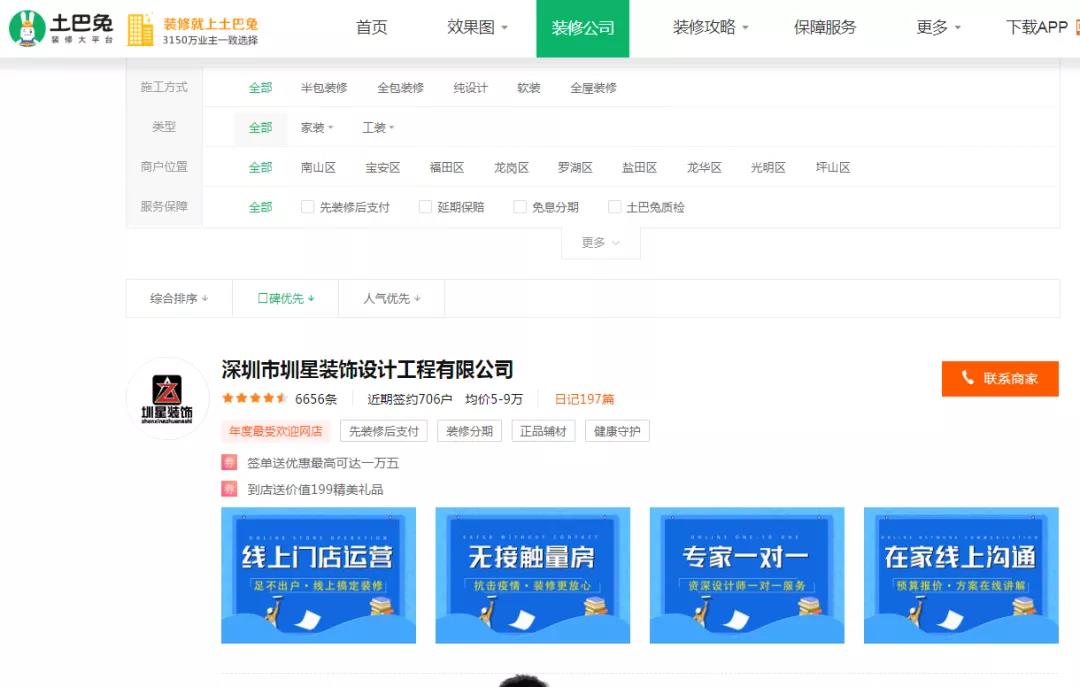
Task: Select the 南山区 location filter
Action: (x=318, y=167)
